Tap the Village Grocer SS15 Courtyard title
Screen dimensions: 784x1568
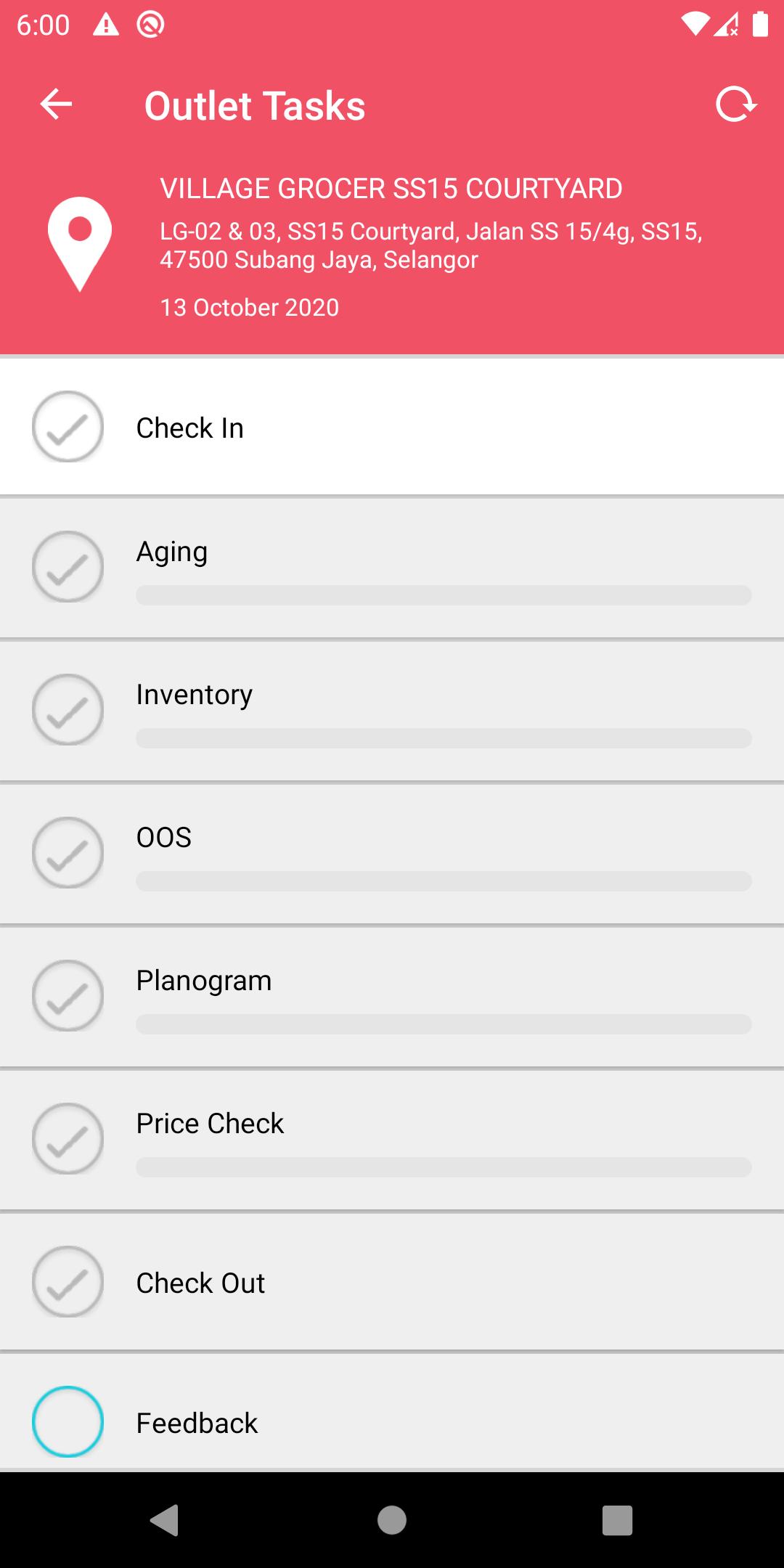pyautogui.click(x=391, y=189)
